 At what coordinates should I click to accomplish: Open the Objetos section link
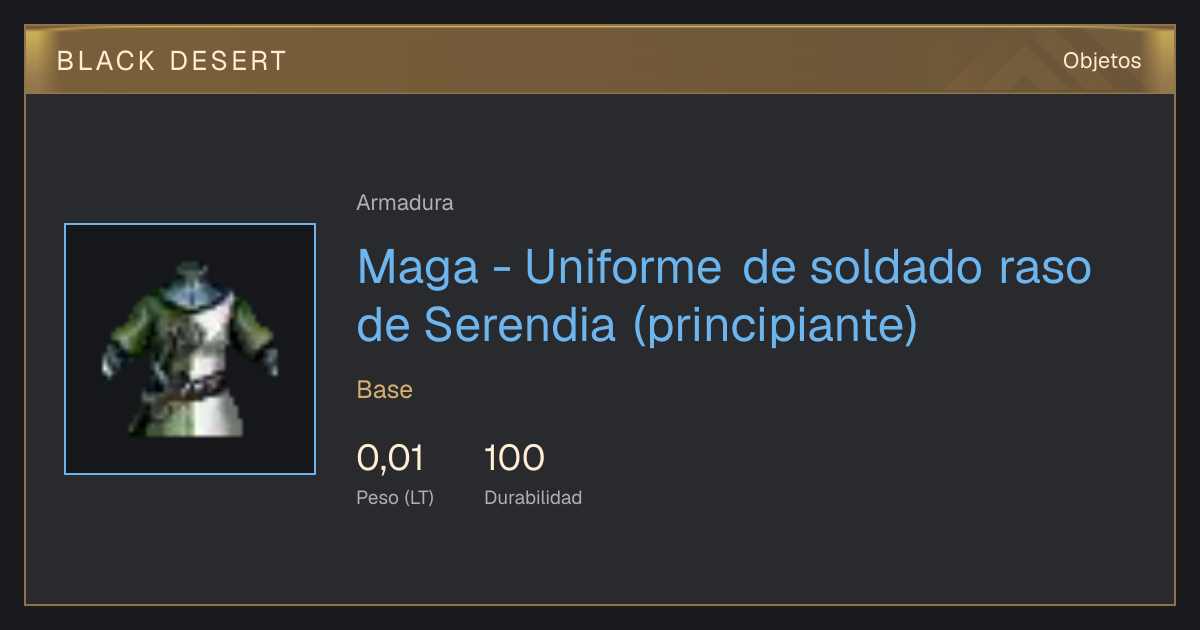click(x=1102, y=61)
